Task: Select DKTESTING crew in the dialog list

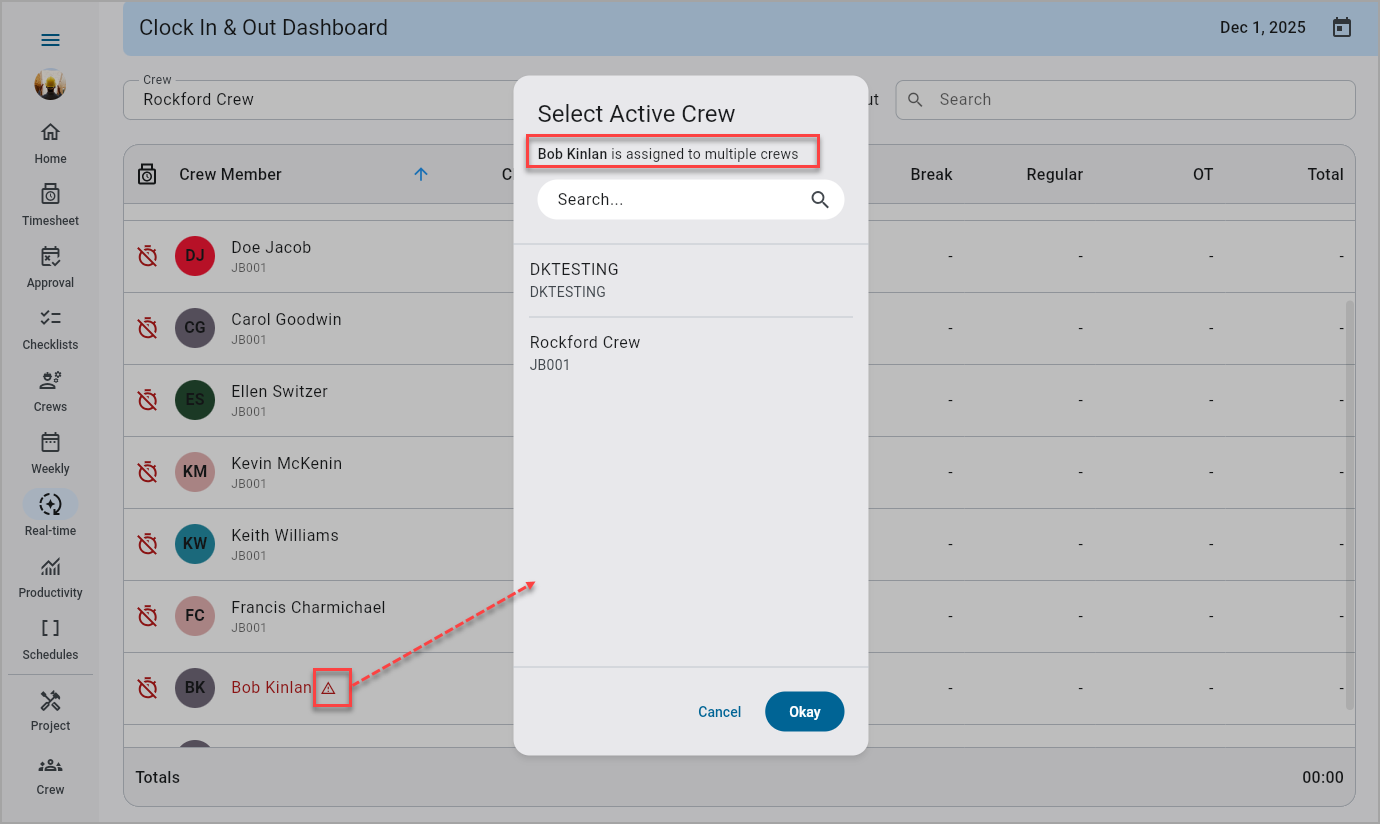Action: 690,280
